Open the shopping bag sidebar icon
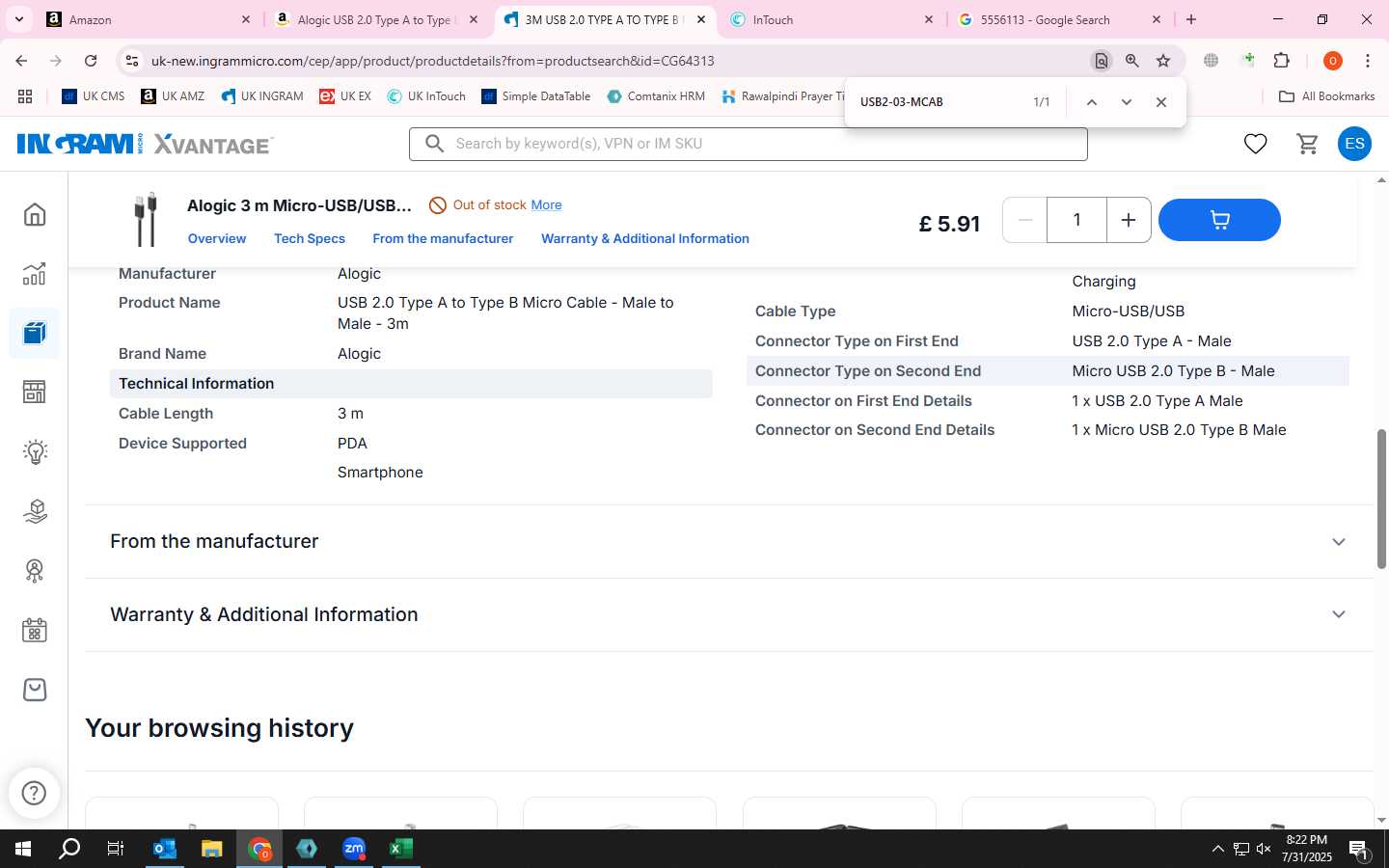The image size is (1389, 868). (35, 690)
